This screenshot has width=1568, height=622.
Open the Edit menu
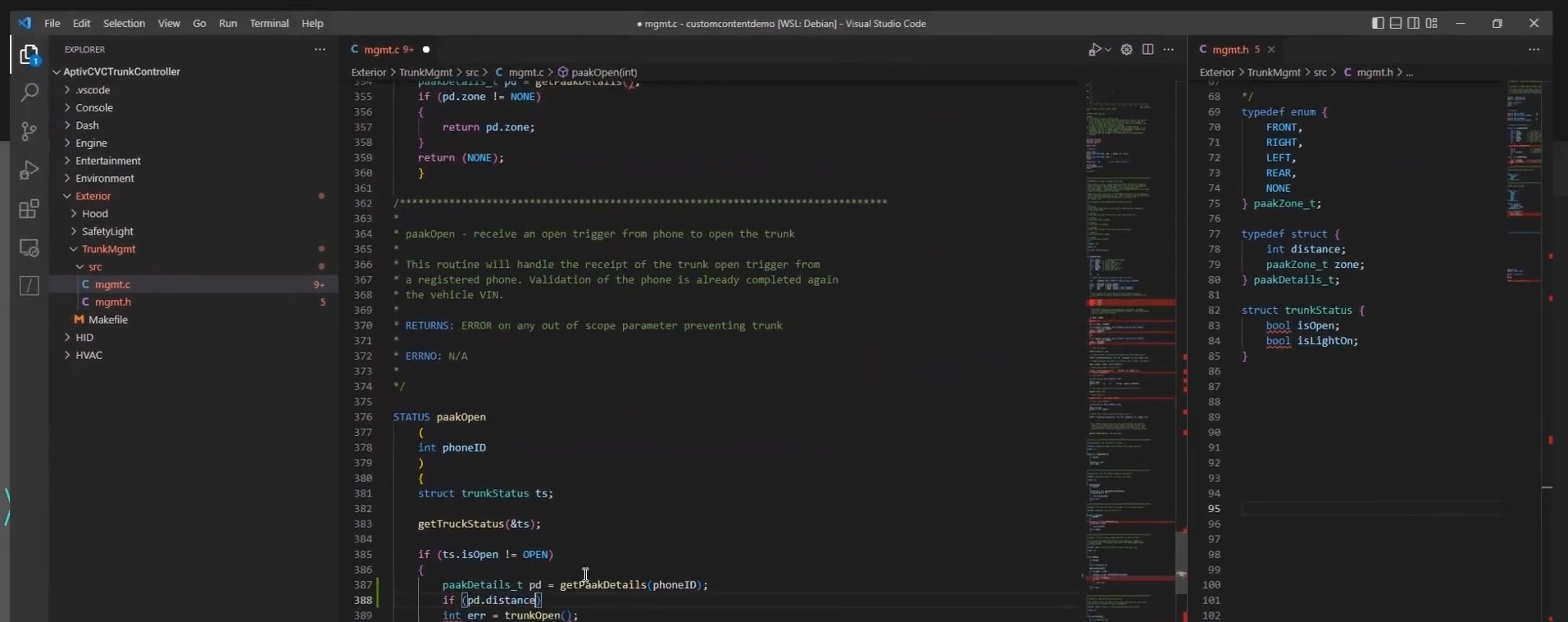point(82,23)
